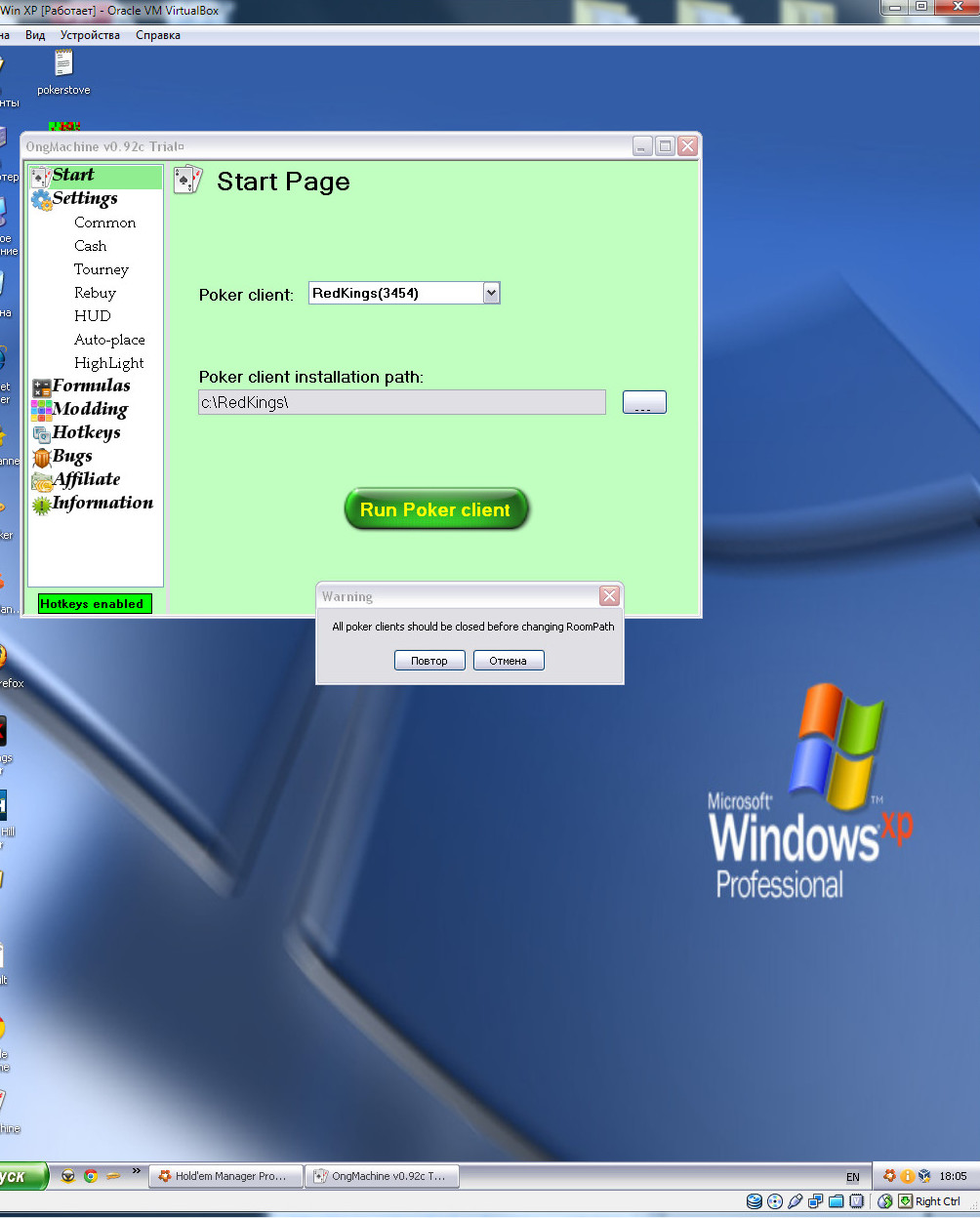Open Modding via its colored grid icon
Image resolution: width=980 pixels, height=1218 pixels.
[41, 410]
